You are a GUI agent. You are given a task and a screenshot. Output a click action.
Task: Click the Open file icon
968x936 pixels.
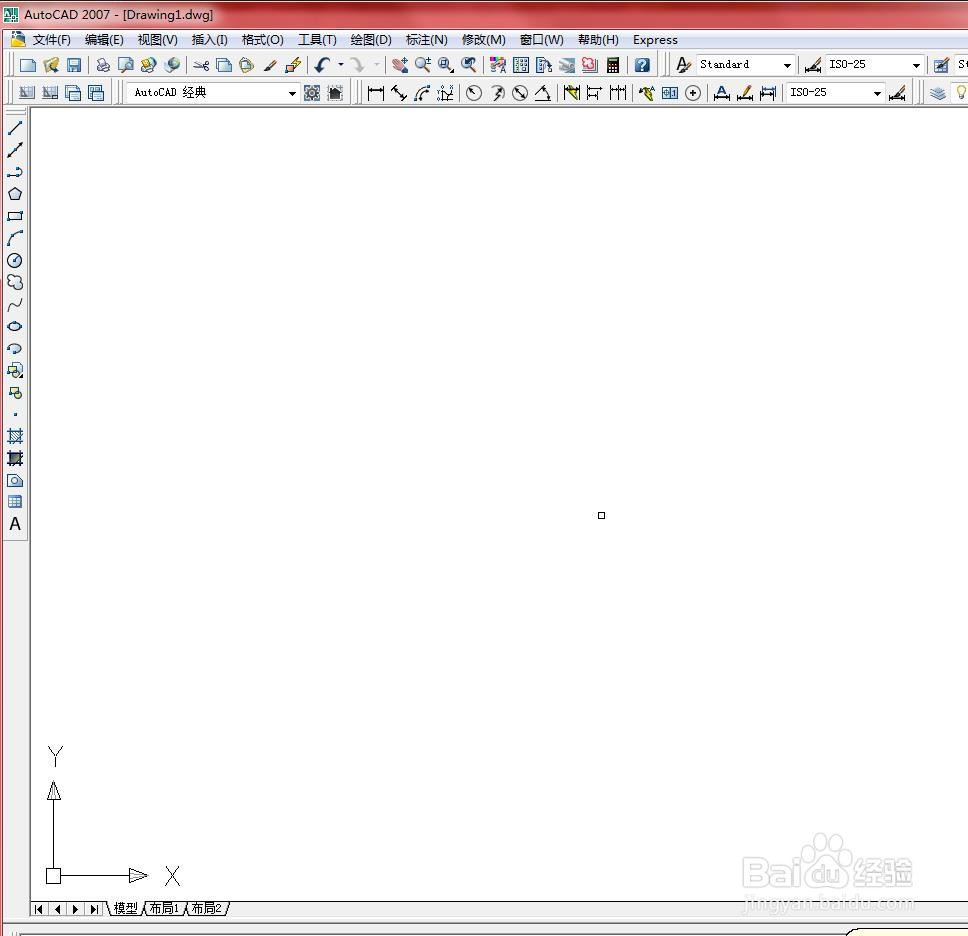[51, 65]
